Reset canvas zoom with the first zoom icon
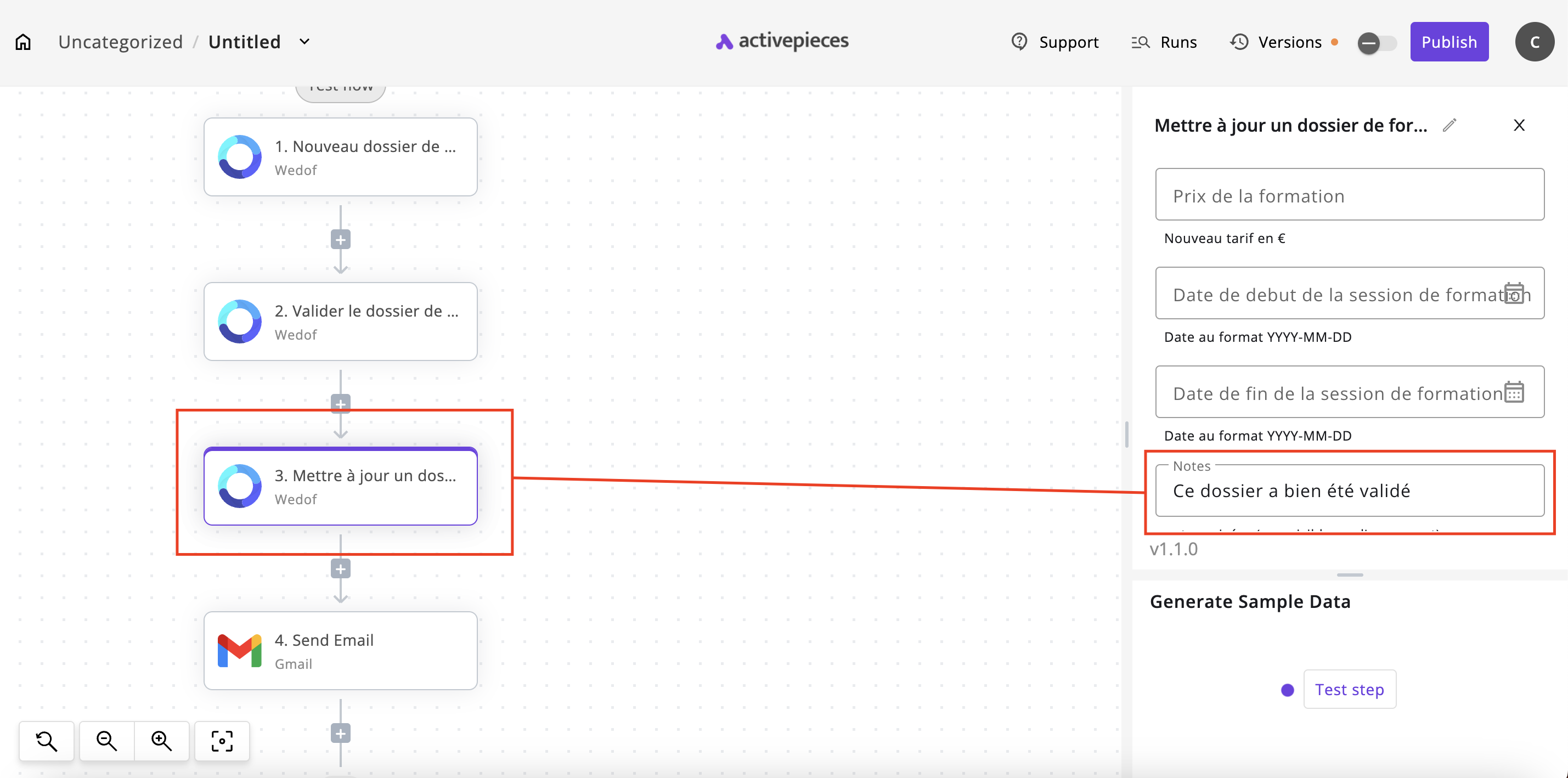Screen dimensions: 1568x778 click(x=46, y=741)
